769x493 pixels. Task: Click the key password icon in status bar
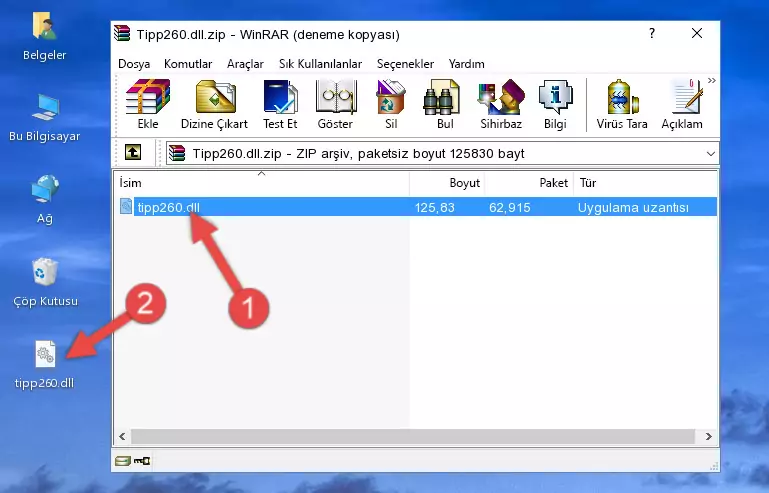pyautogui.click(x=142, y=461)
